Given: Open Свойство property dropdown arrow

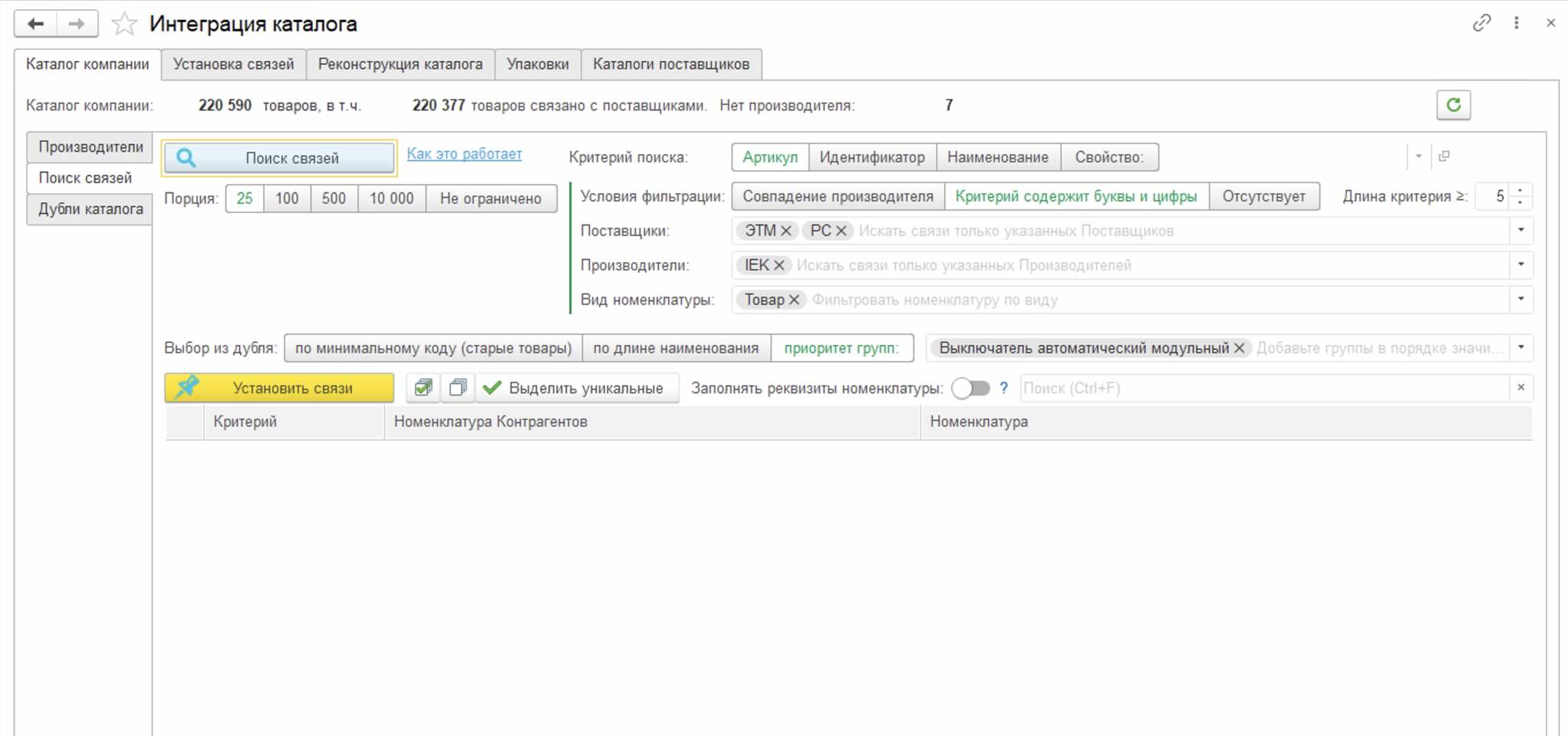Looking at the screenshot, I should (1418, 156).
